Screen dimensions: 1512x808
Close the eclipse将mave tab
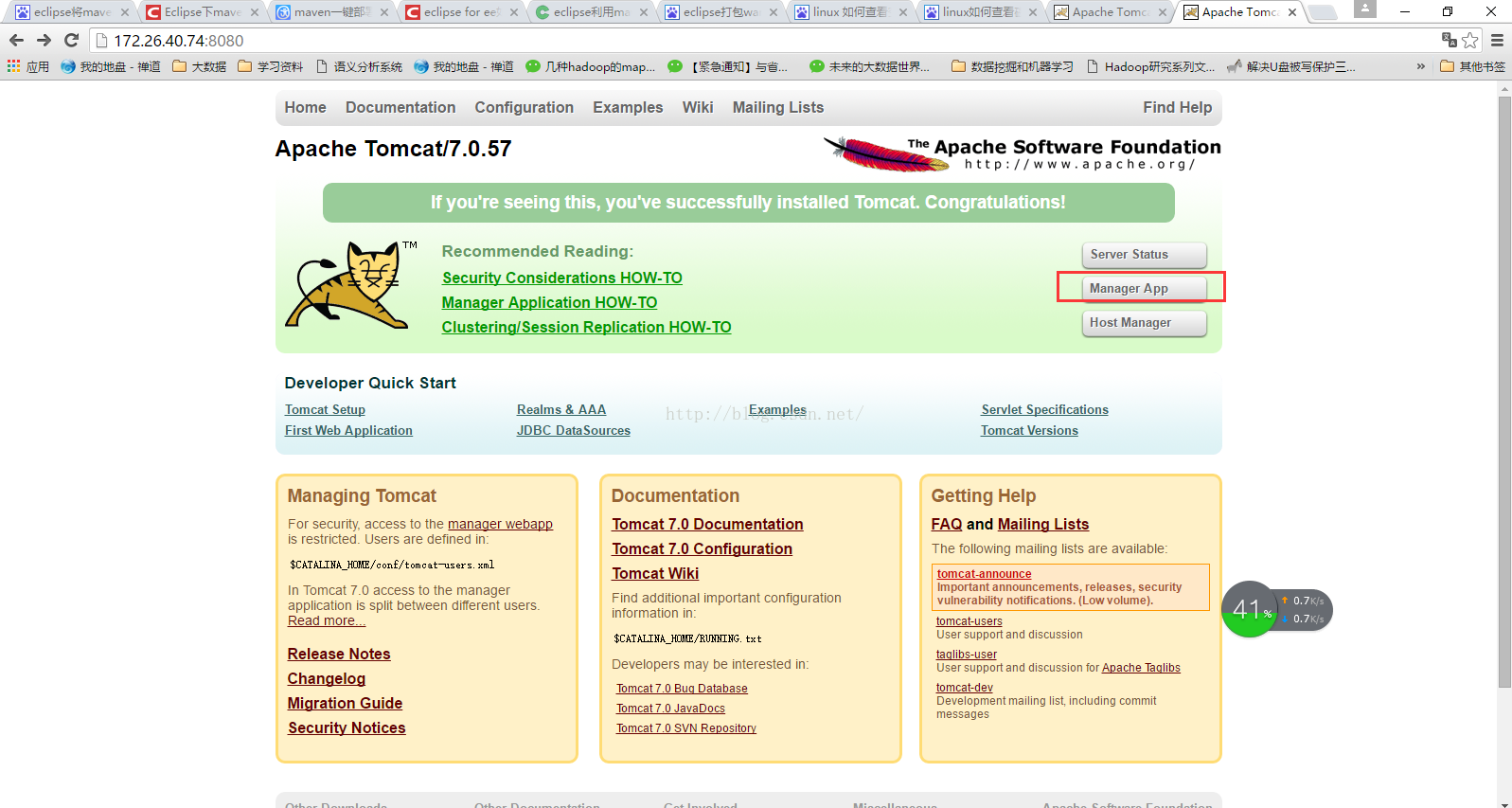(124, 12)
